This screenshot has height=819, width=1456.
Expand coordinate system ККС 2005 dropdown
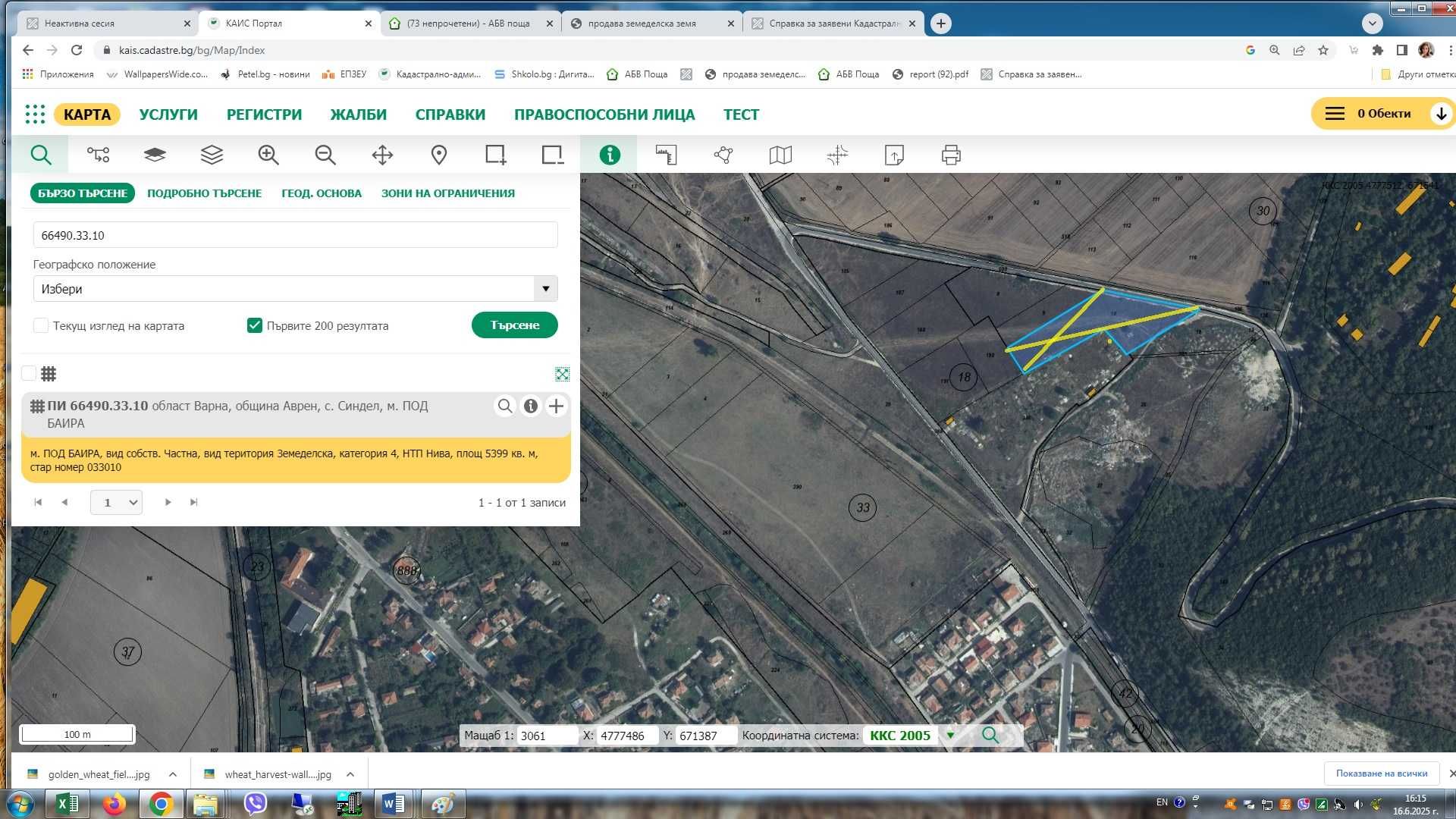(949, 735)
